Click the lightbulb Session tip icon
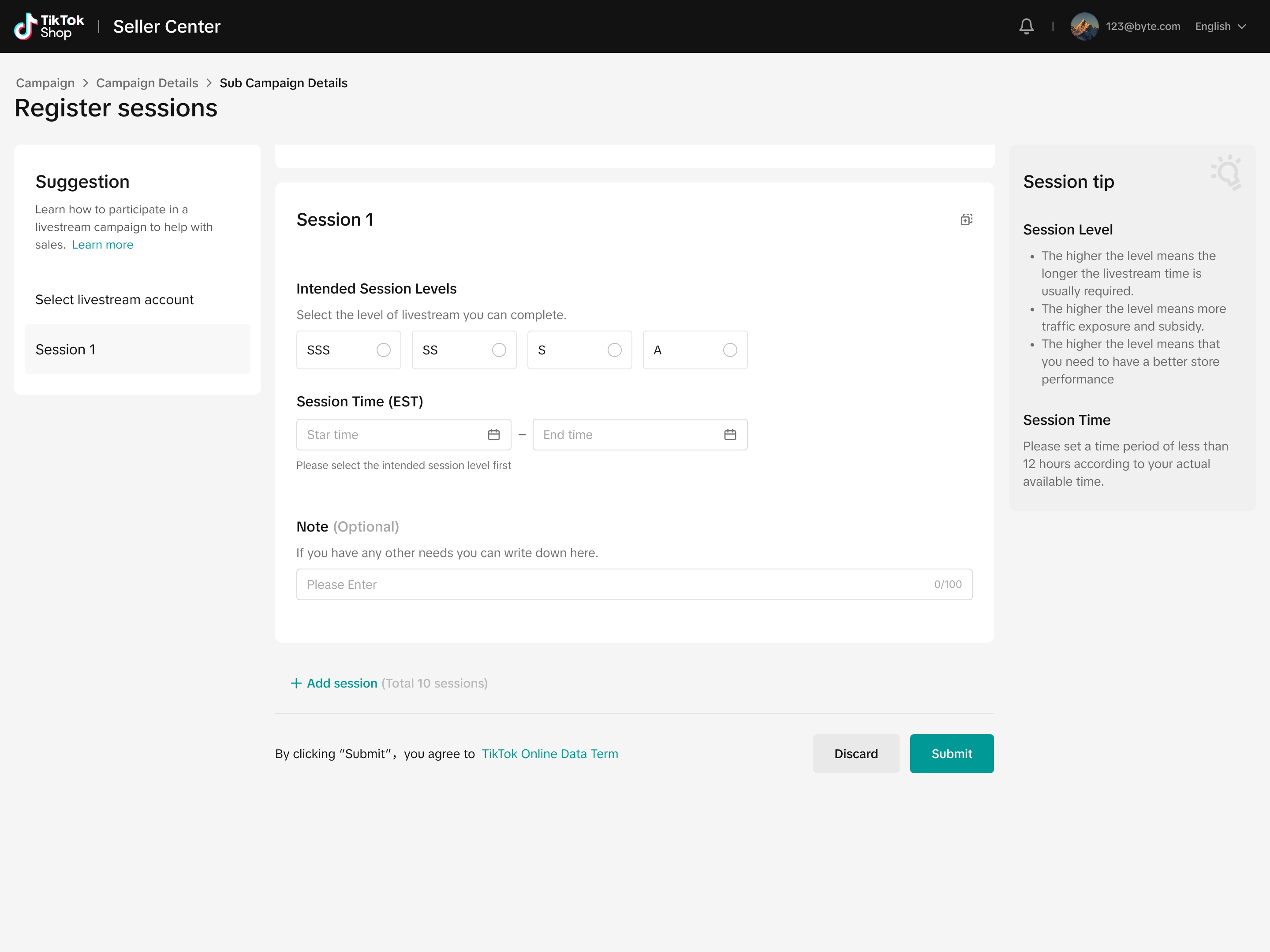The width and height of the screenshot is (1270, 952). coord(1227,172)
